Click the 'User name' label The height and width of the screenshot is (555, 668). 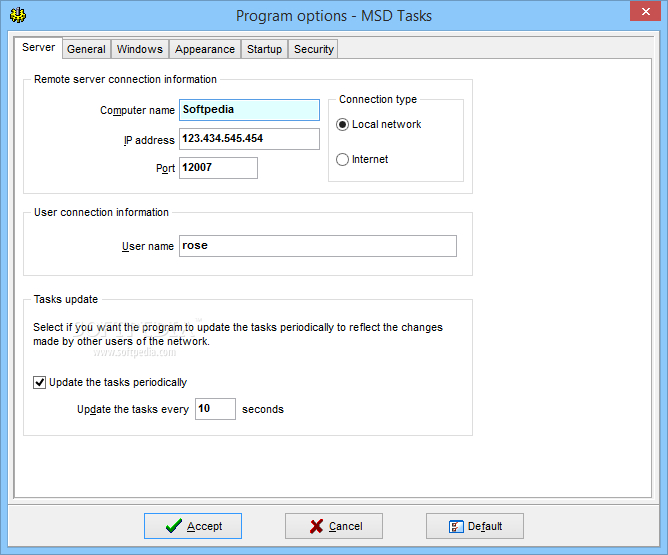click(148, 246)
